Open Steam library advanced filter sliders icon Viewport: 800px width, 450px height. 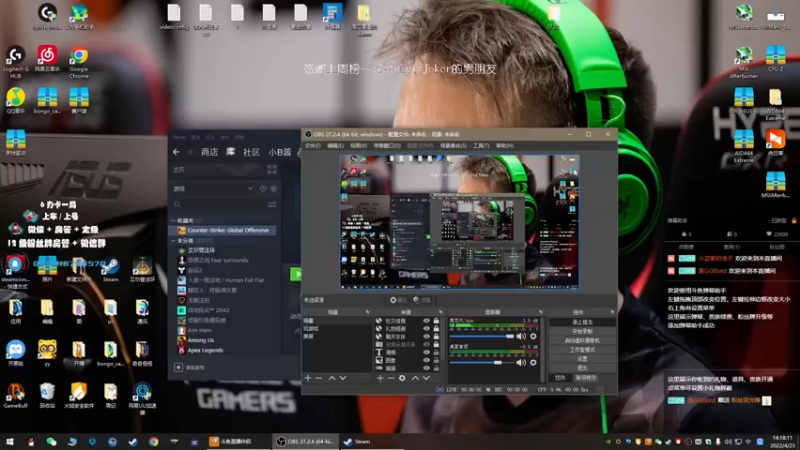click(272, 204)
